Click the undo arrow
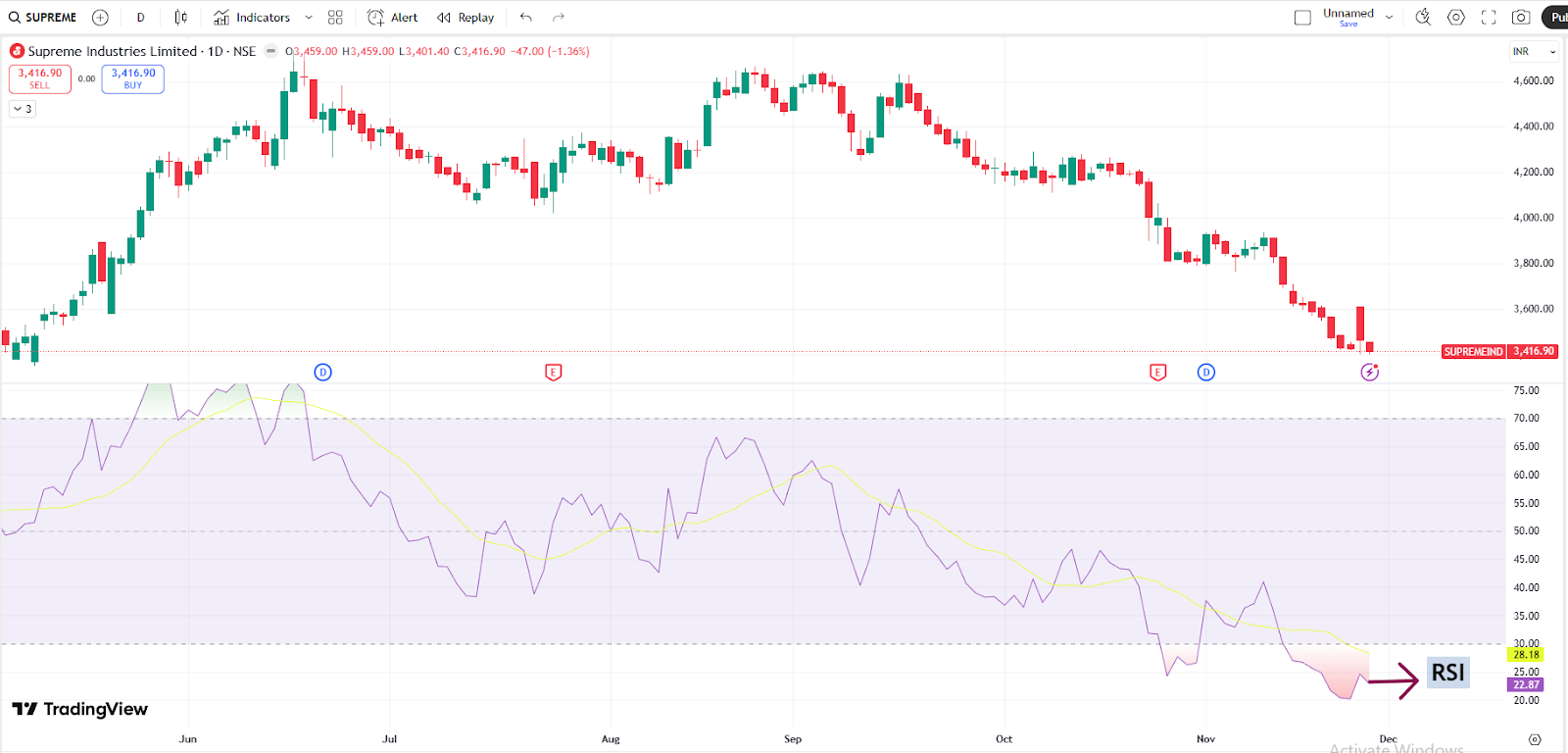This screenshot has width=1568, height=753. tap(526, 18)
